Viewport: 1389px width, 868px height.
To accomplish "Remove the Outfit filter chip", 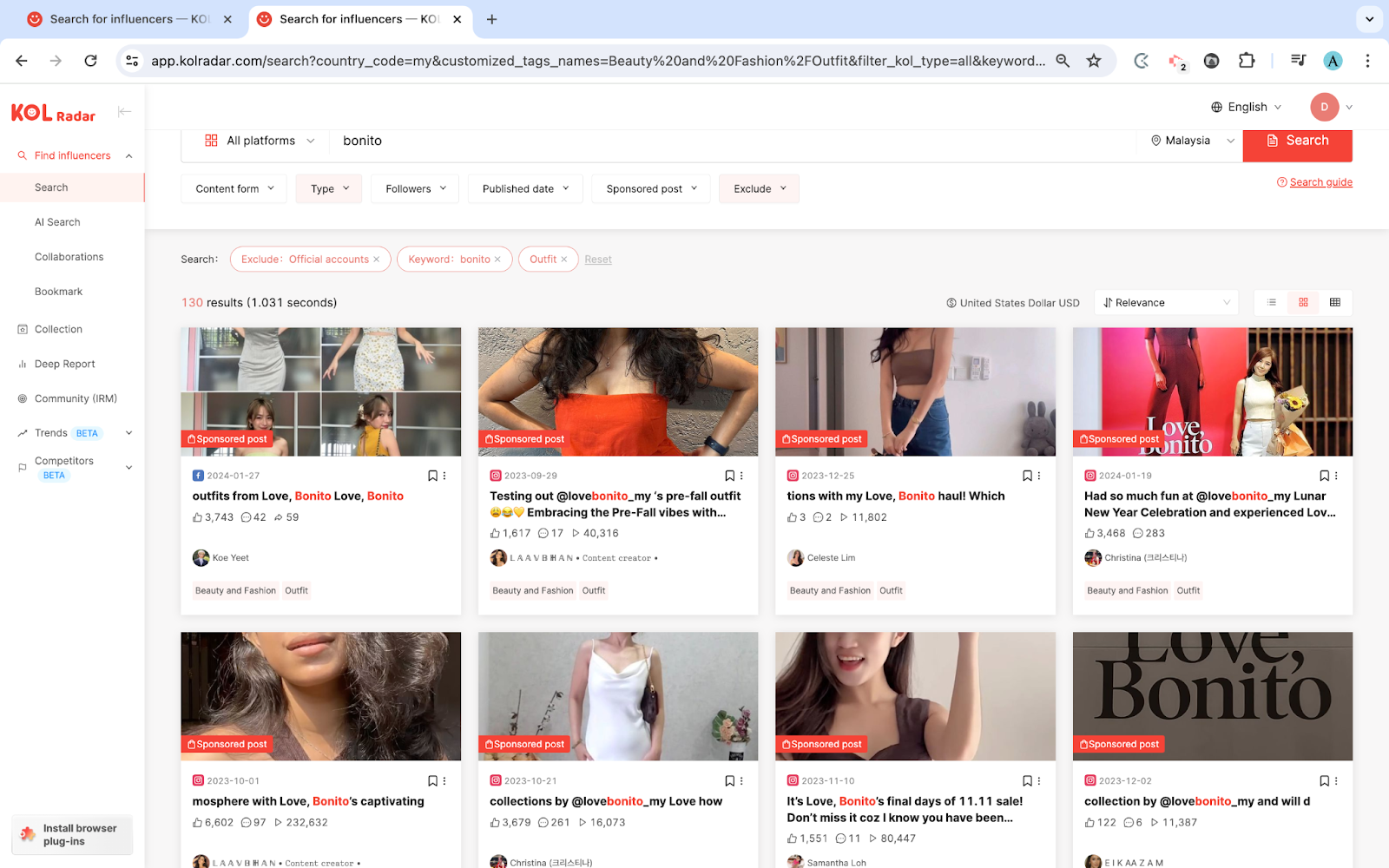I will coord(563,260).
